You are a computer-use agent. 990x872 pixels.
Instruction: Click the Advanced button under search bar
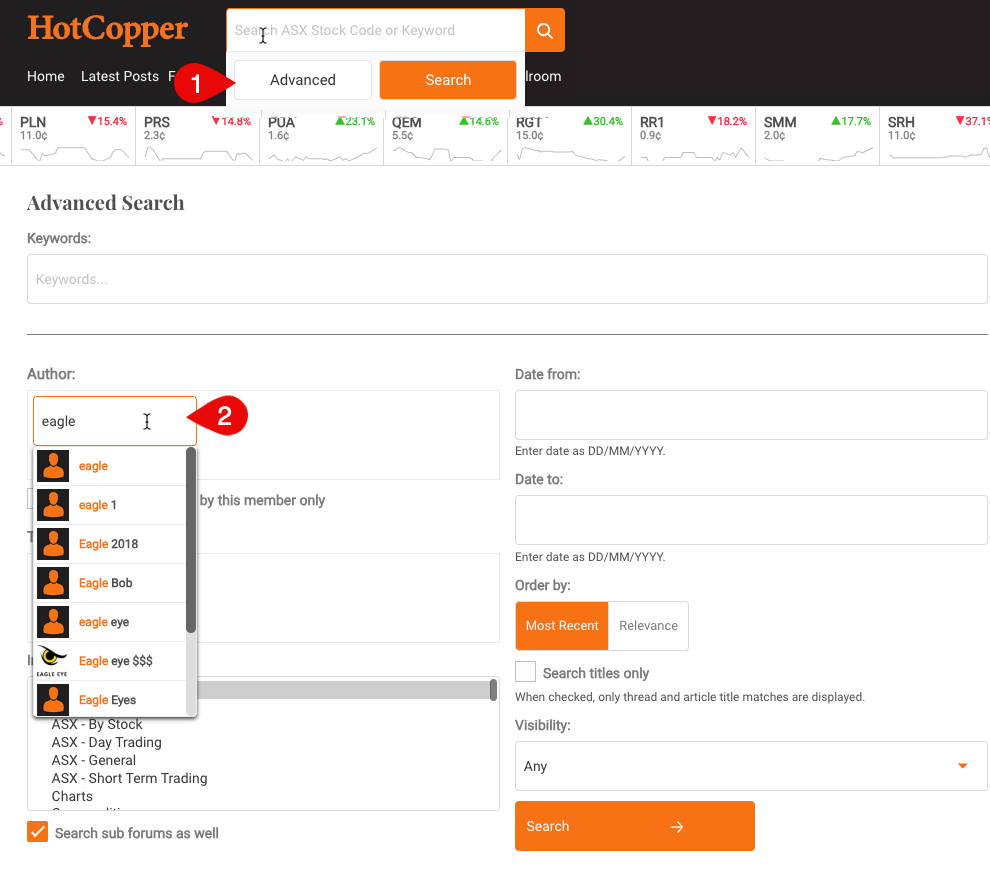(x=302, y=80)
